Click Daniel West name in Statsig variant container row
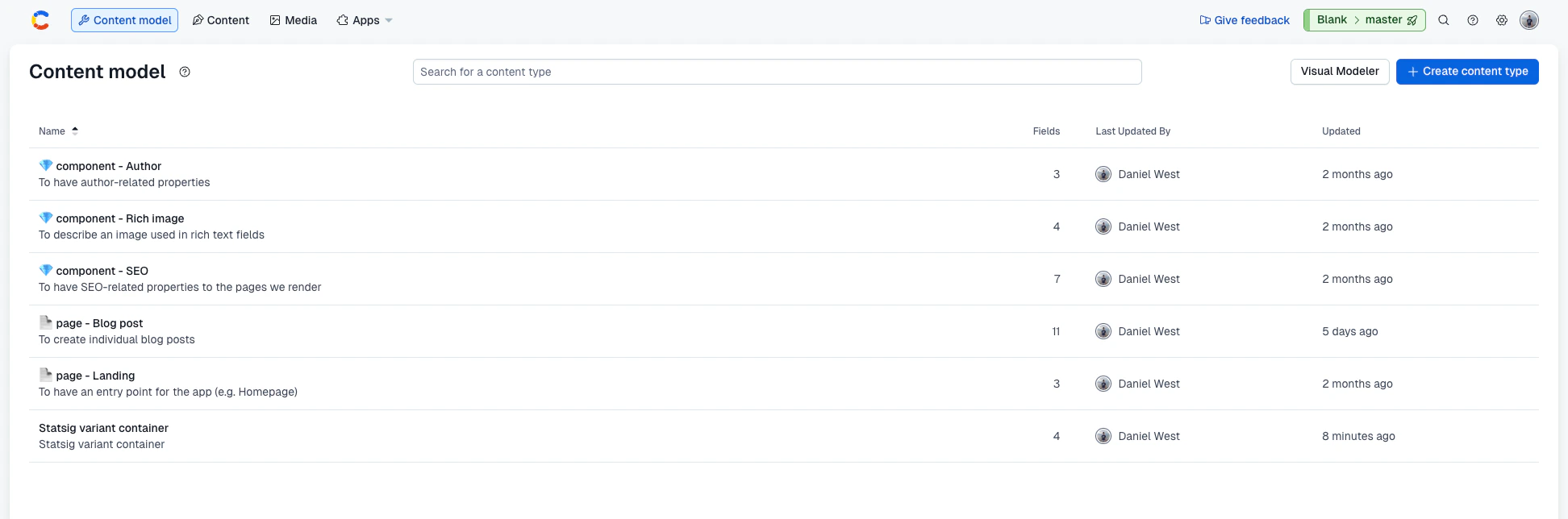 [1149, 436]
